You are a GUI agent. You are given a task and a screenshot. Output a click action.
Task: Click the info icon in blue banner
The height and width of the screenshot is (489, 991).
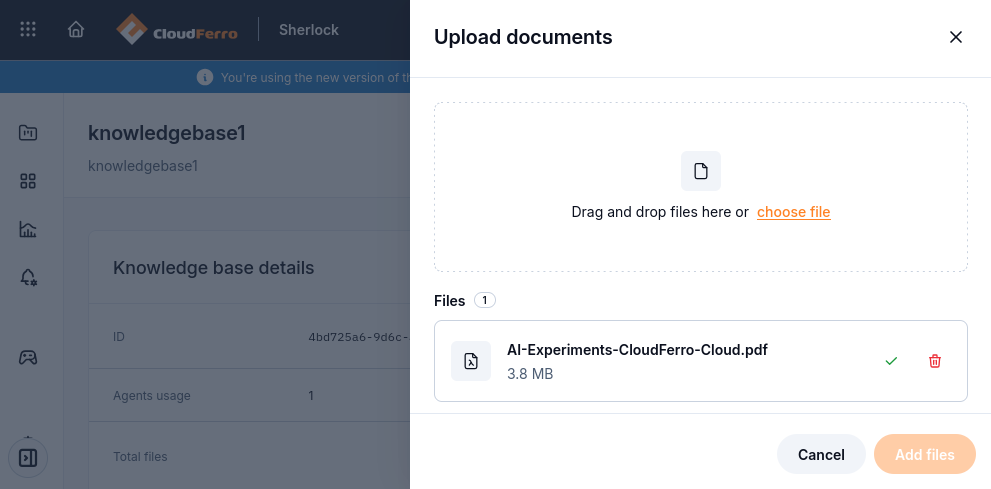204,77
